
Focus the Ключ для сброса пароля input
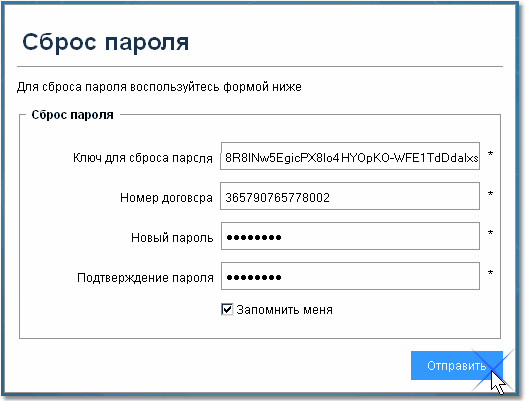(x=350, y=156)
